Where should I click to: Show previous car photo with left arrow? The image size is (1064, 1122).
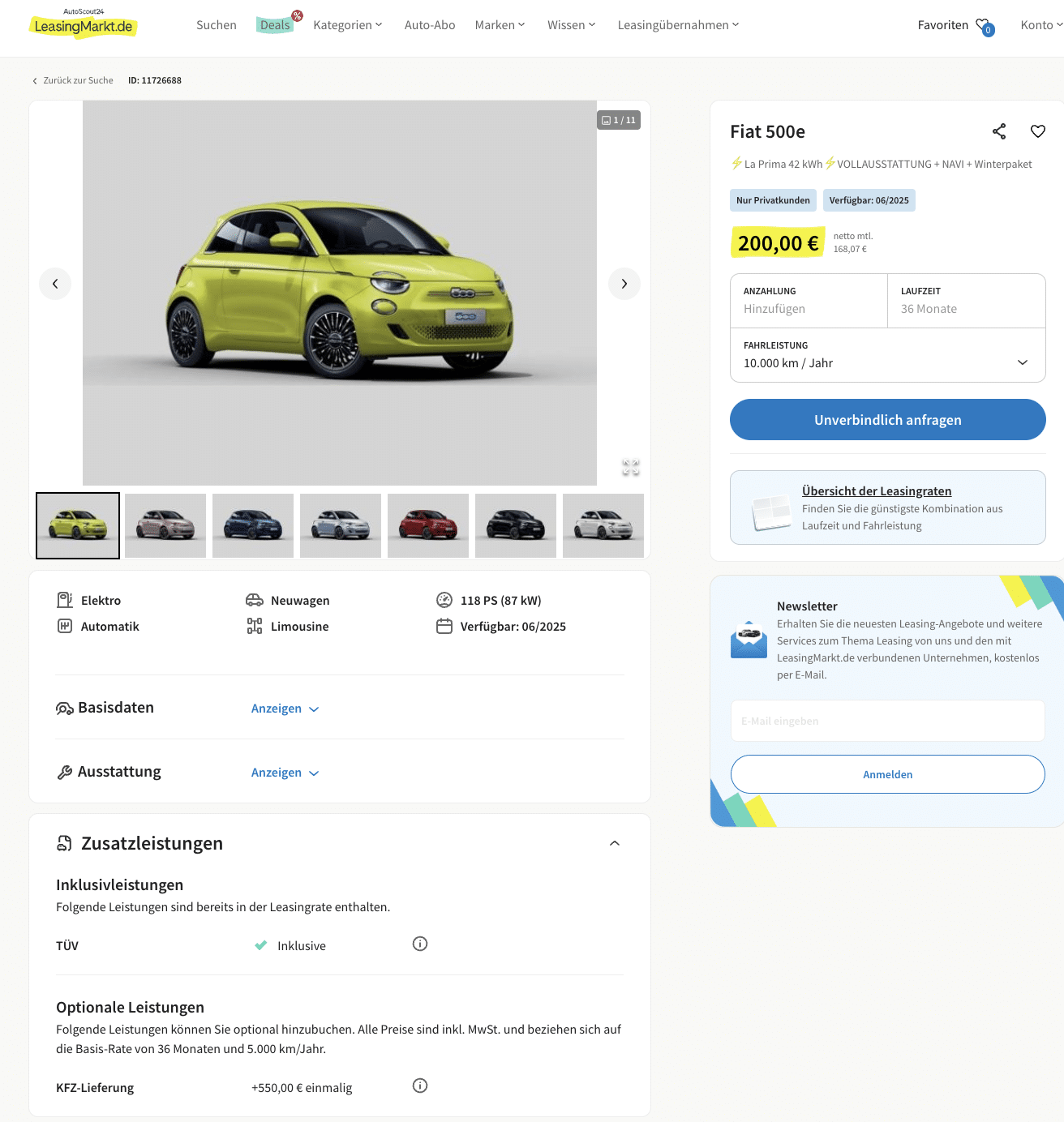[x=55, y=284]
